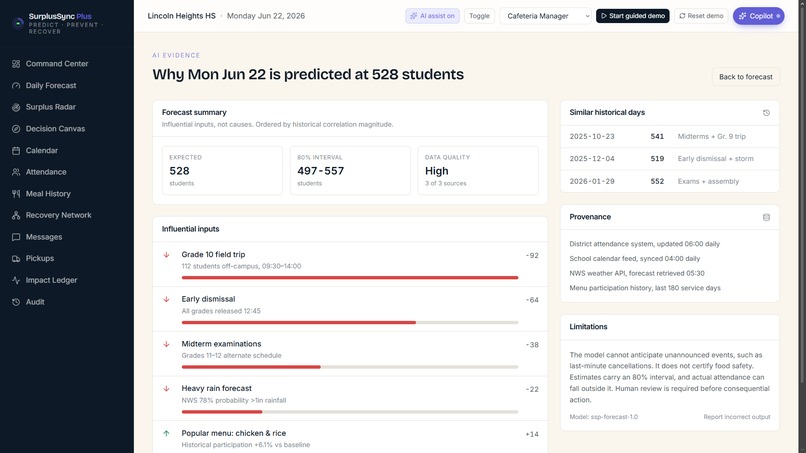Screen dimensions: 806x453
Task: Toggle the AI assist on pill
Action: [x=432, y=16]
